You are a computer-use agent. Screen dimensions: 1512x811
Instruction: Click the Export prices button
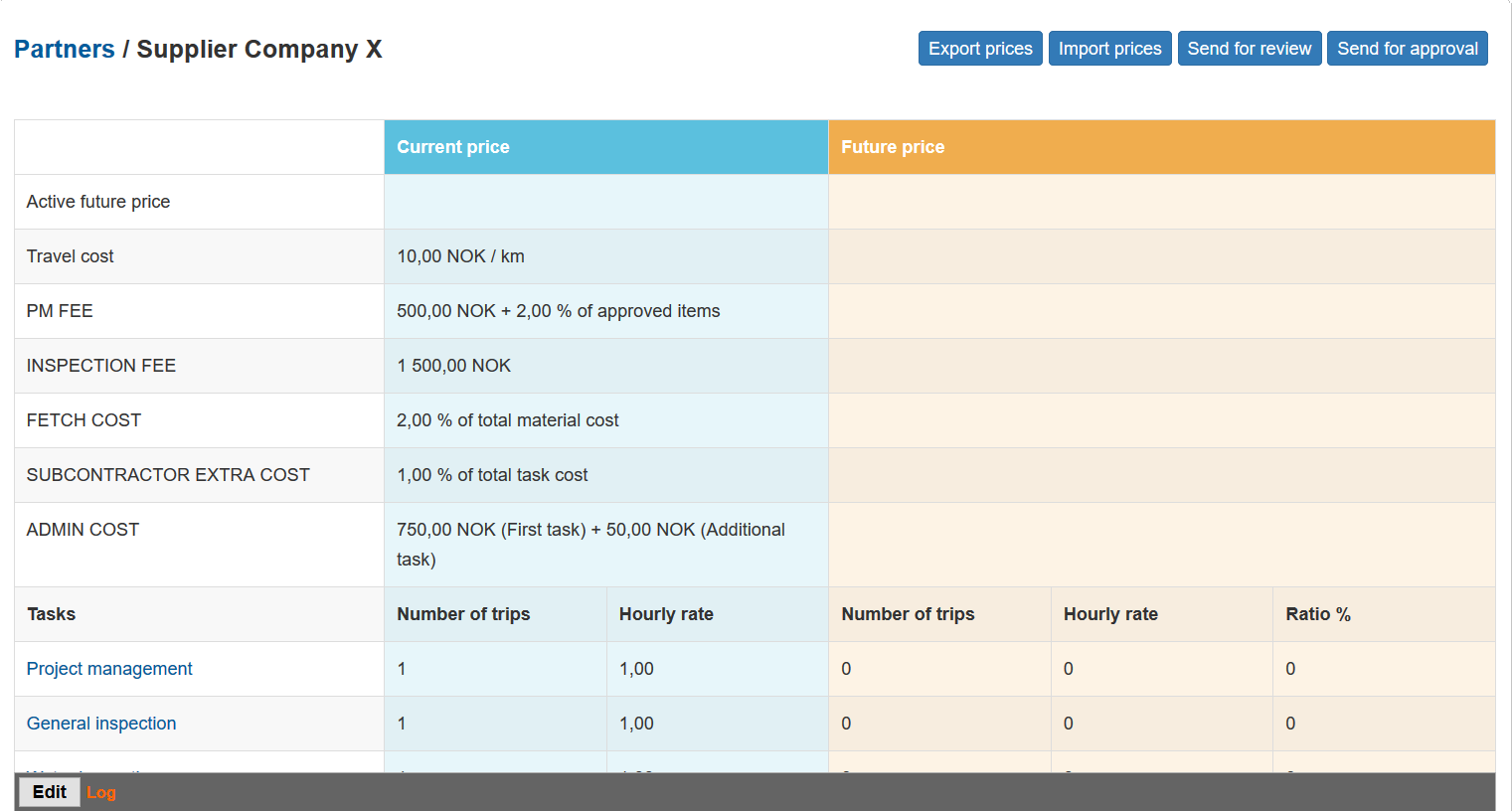979,49
